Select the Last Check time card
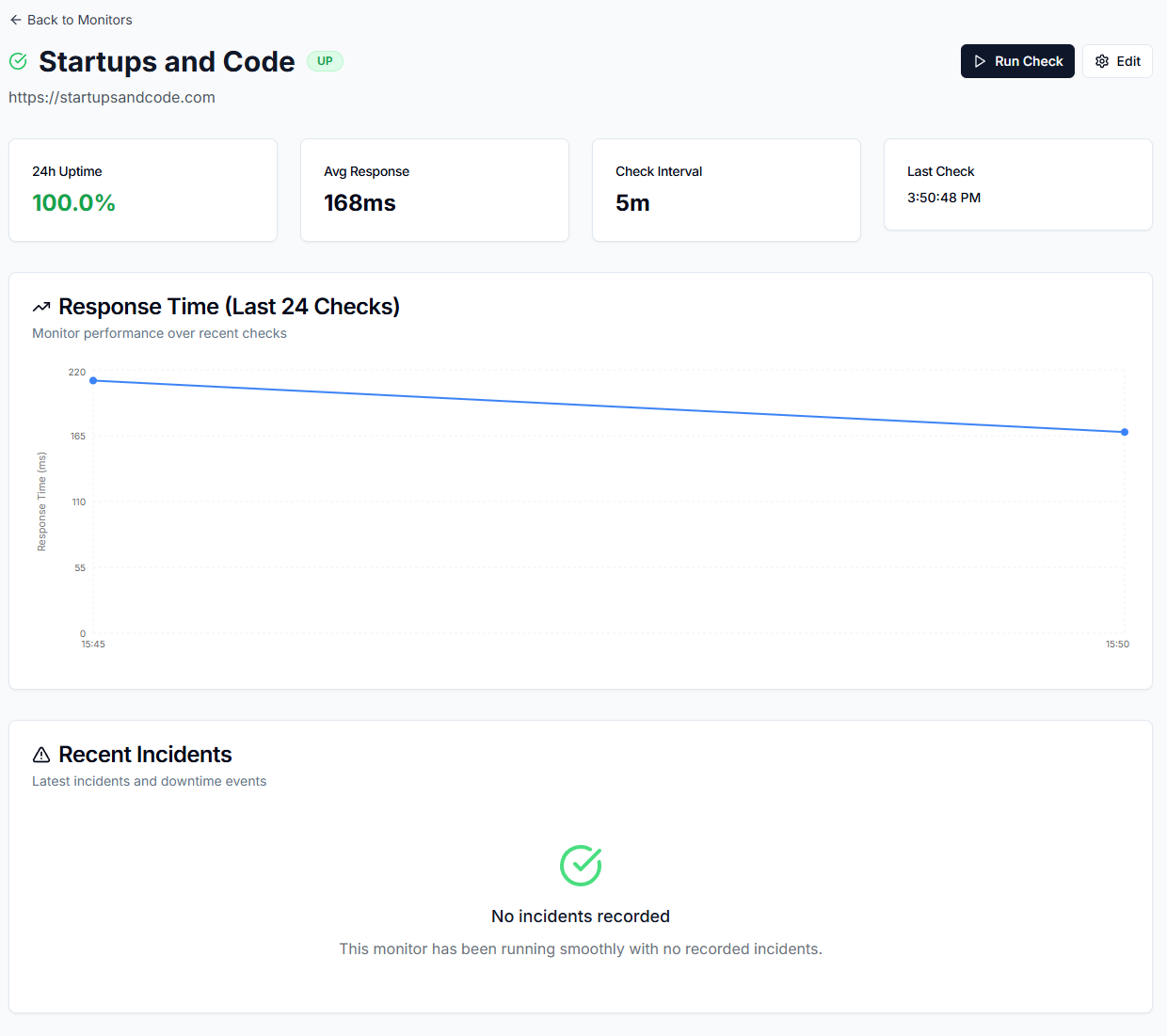This screenshot has width=1167, height=1036. click(1018, 184)
